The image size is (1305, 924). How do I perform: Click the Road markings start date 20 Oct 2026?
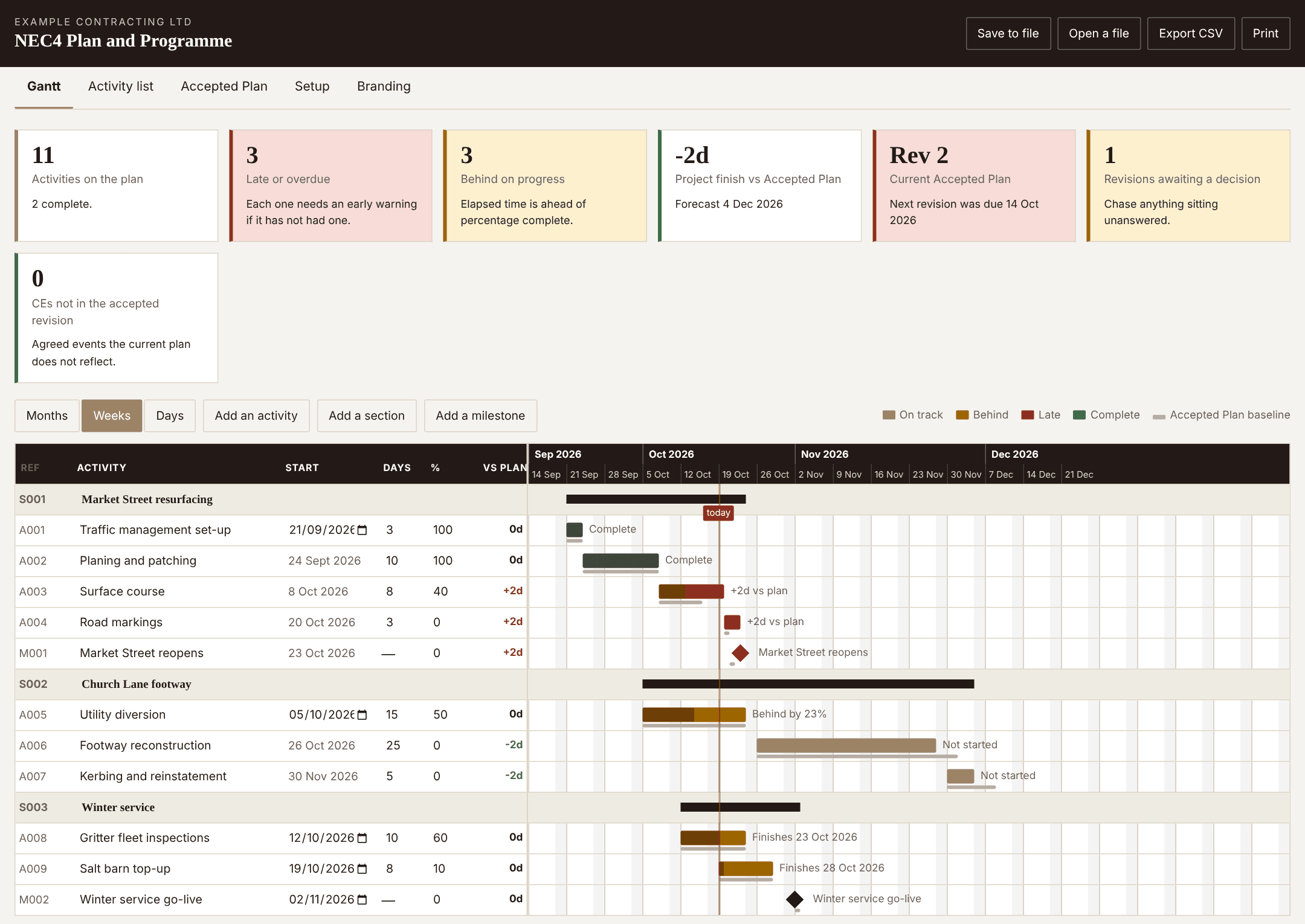click(x=321, y=623)
